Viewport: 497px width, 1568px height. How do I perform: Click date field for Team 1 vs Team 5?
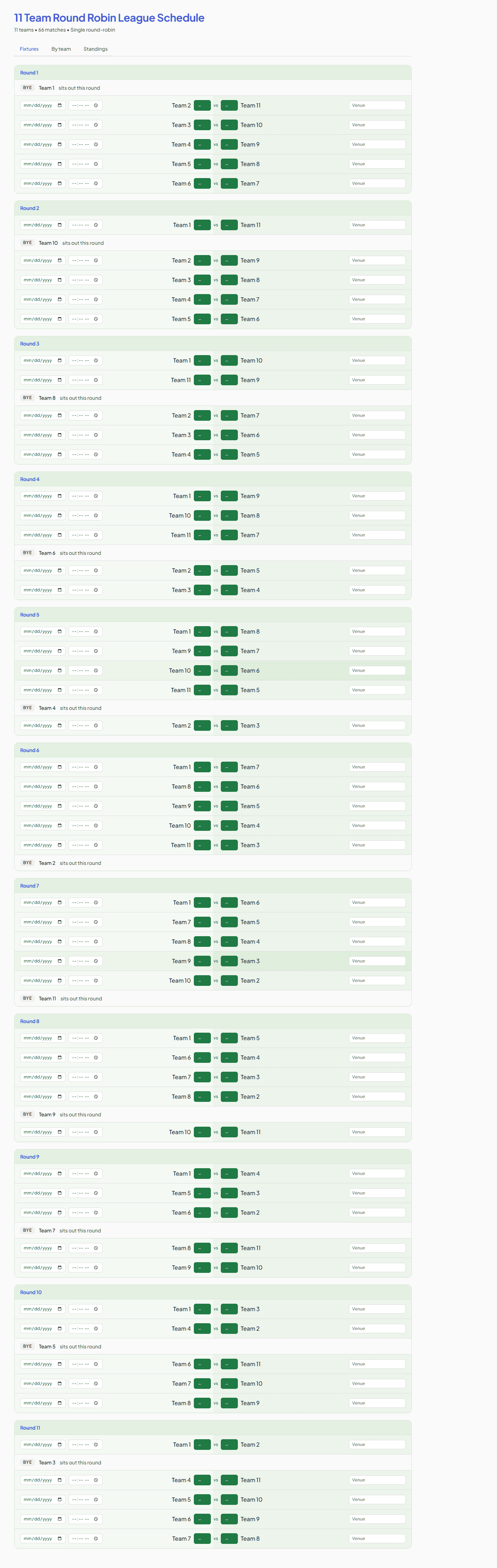click(43, 1038)
